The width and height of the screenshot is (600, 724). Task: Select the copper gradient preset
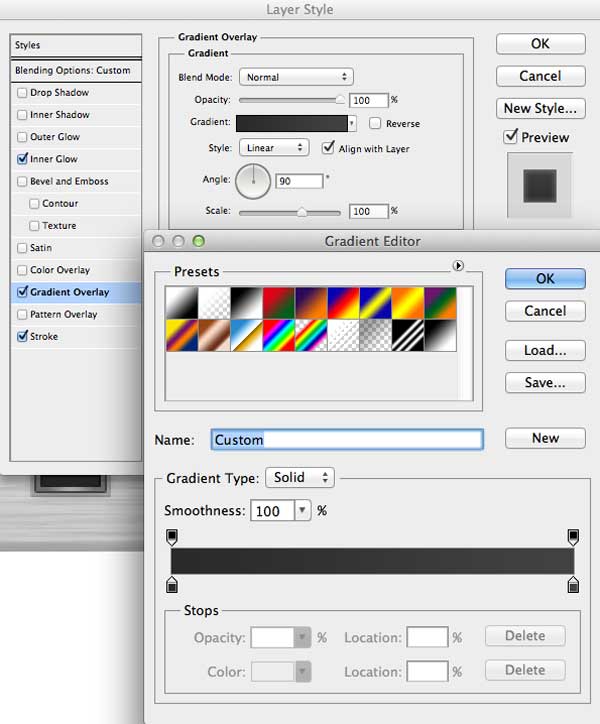tap(214, 336)
